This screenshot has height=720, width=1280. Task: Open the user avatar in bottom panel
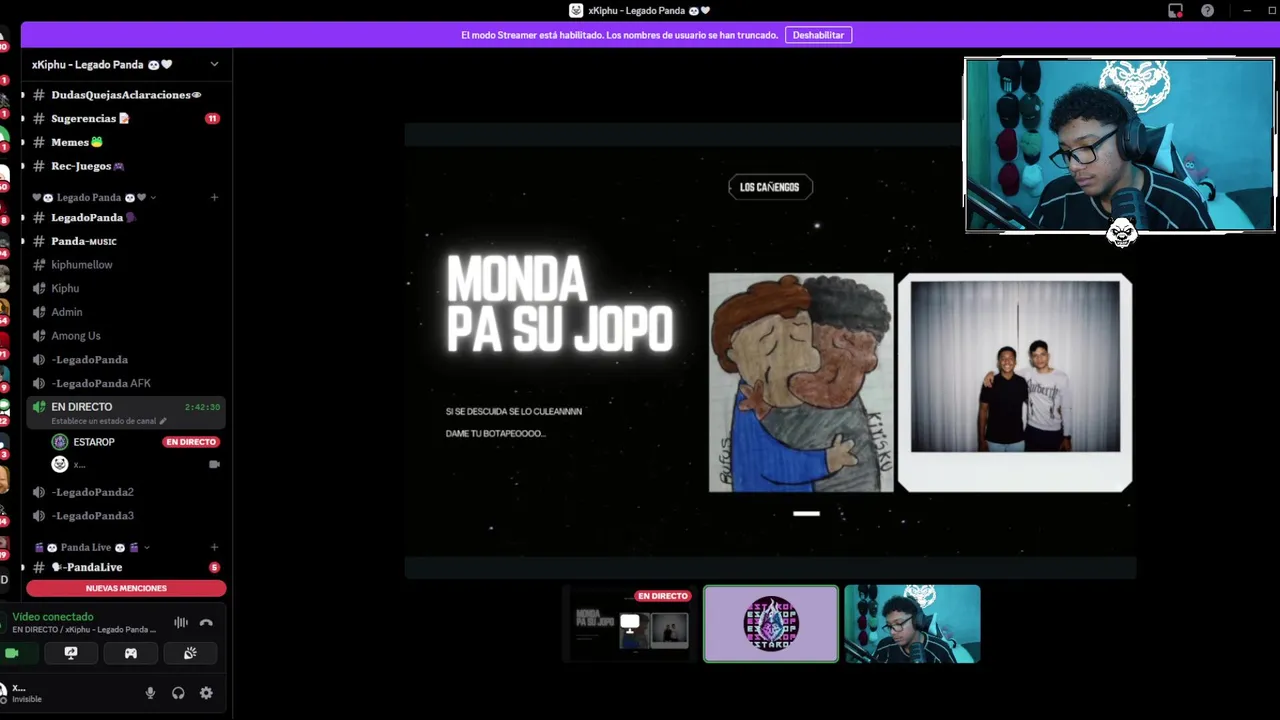(x=3, y=691)
